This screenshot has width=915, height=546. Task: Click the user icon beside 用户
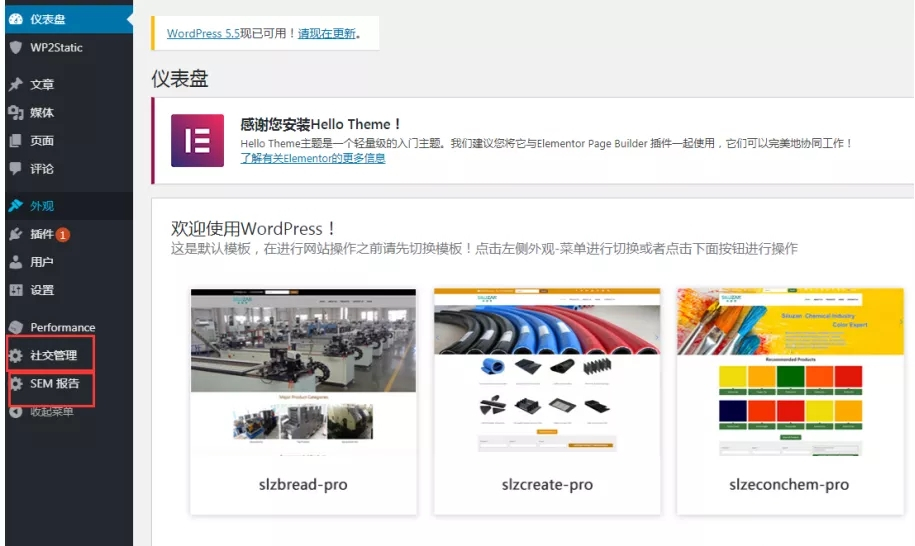16,262
